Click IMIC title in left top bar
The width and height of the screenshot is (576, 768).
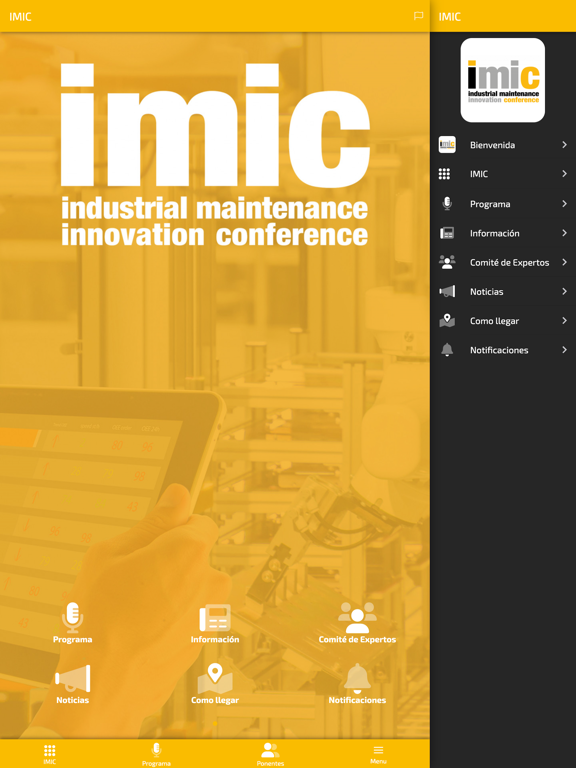pyautogui.click(x=20, y=17)
